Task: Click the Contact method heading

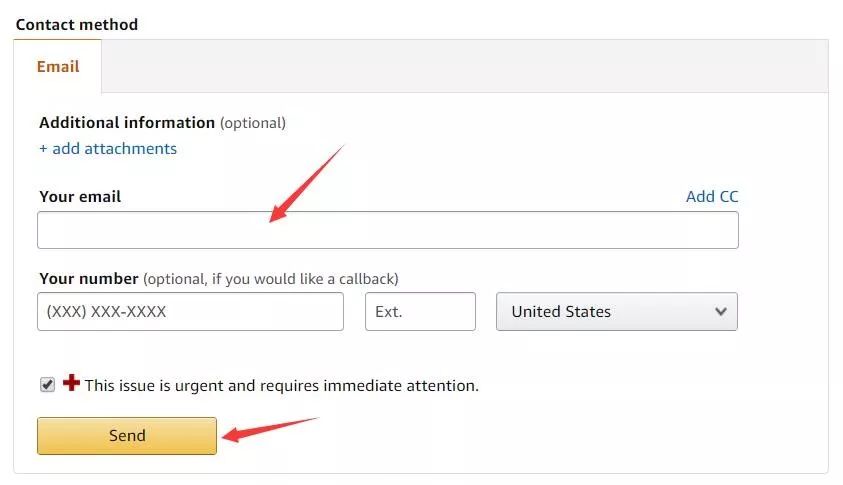Action: (x=77, y=25)
